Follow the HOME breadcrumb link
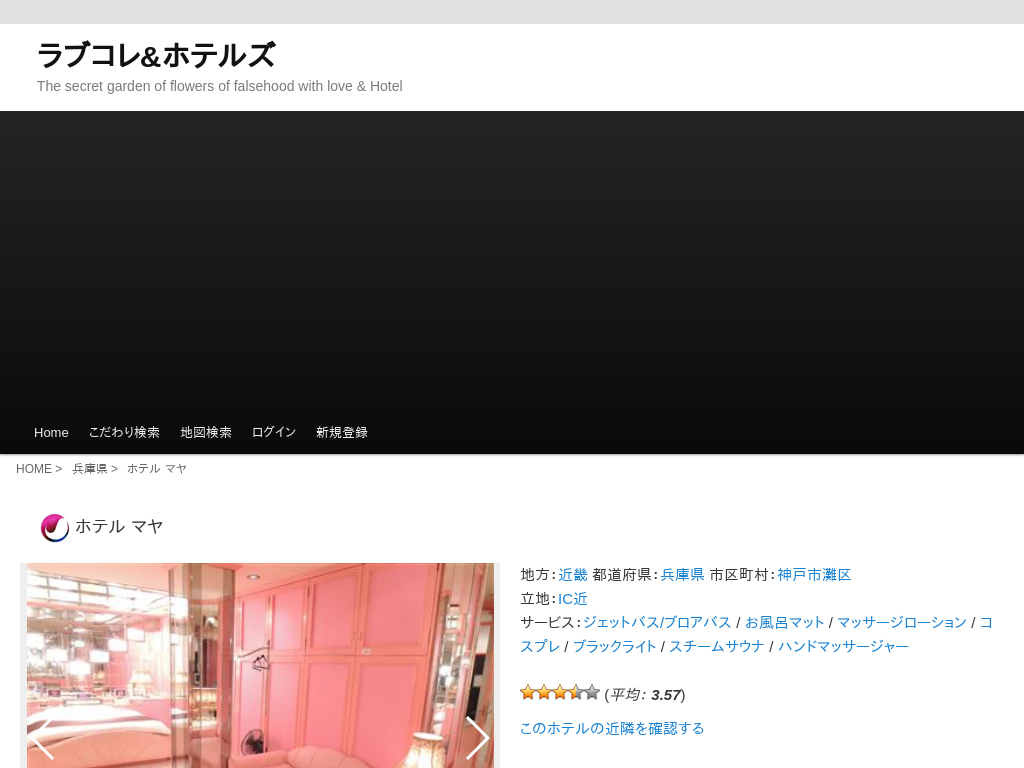Image resolution: width=1024 pixels, height=768 pixels. point(34,469)
